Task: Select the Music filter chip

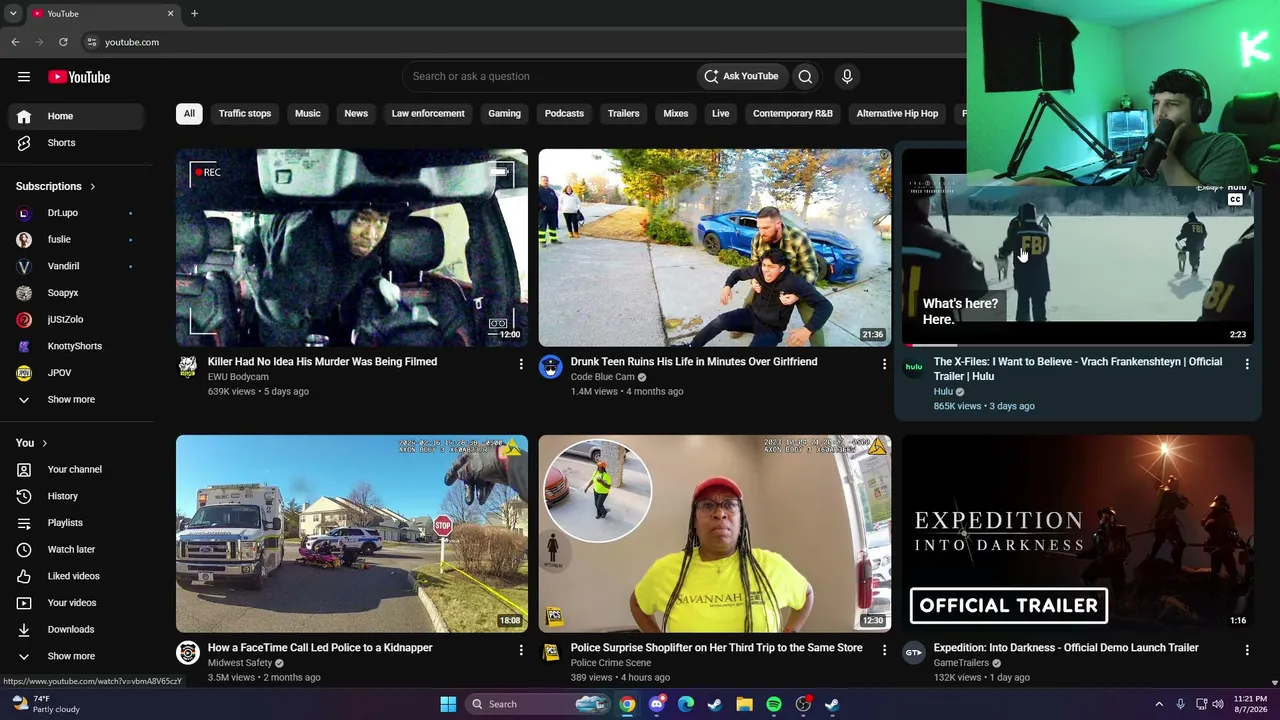Action: (308, 113)
